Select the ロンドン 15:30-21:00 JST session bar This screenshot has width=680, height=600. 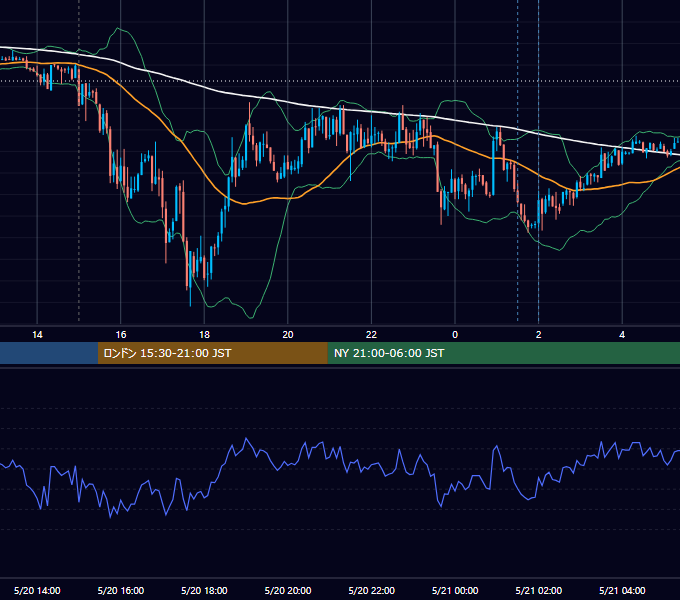pyautogui.click(x=212, y=353)
